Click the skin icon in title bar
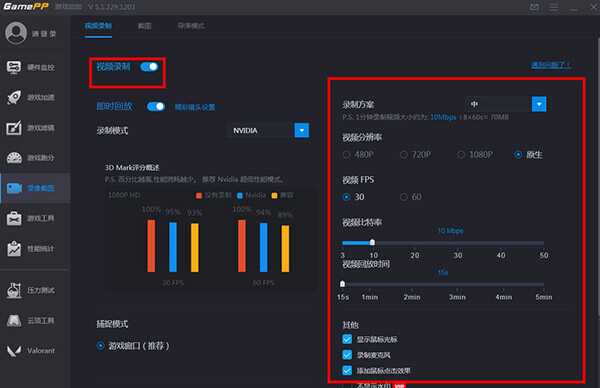Image resolution: width=600 pixels, height=388 pixels. [535, 7]
